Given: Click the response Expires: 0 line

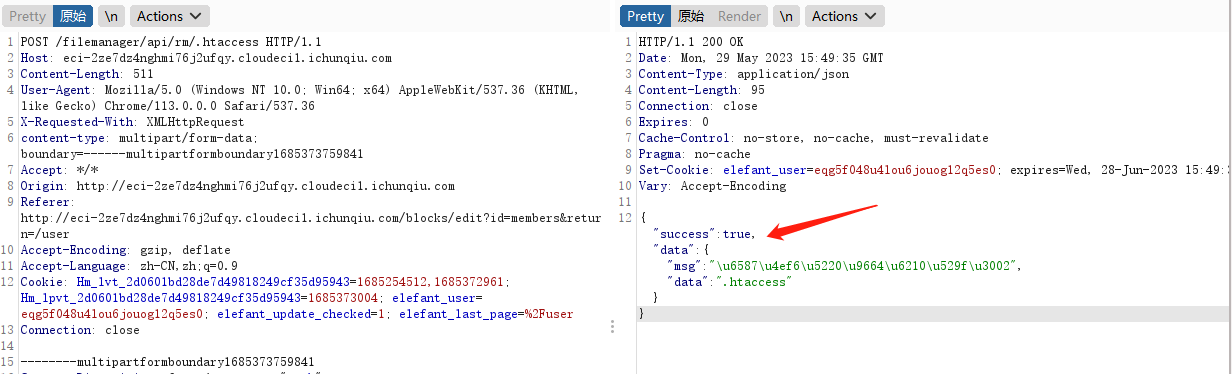Looking at the screenshot, I should click(675, 122).
